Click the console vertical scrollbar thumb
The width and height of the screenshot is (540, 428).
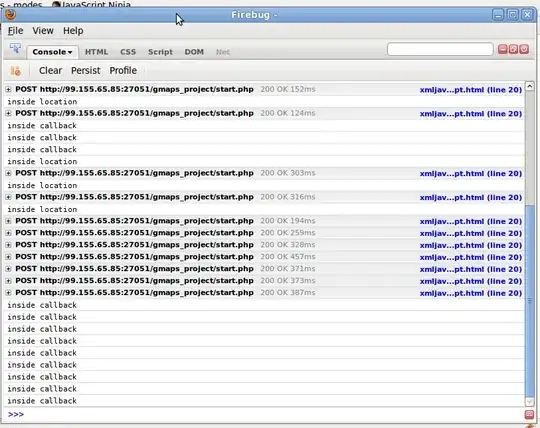pos(530,300)
